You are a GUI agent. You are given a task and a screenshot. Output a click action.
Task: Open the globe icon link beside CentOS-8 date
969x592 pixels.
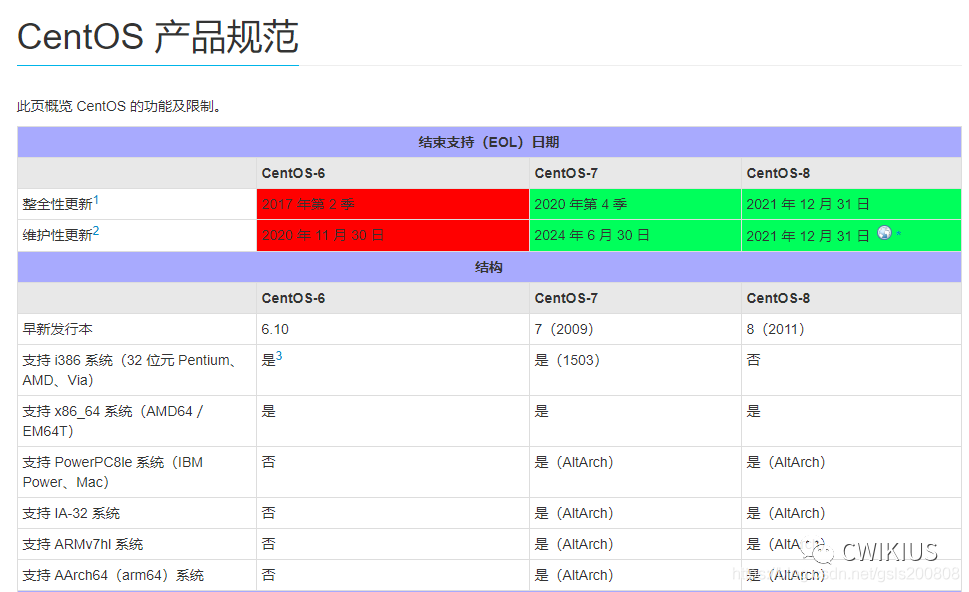tap(886, 232)
